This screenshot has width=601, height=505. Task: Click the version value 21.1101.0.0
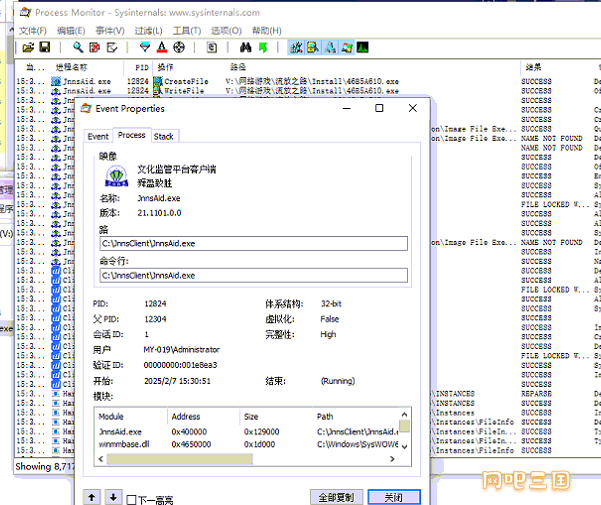tap(159, 213)
